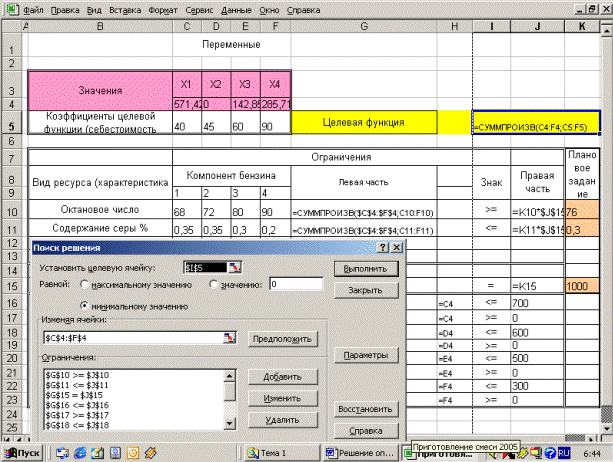Open Параметры in Solver dialog

pyautogui.click(x=366, y=355)
